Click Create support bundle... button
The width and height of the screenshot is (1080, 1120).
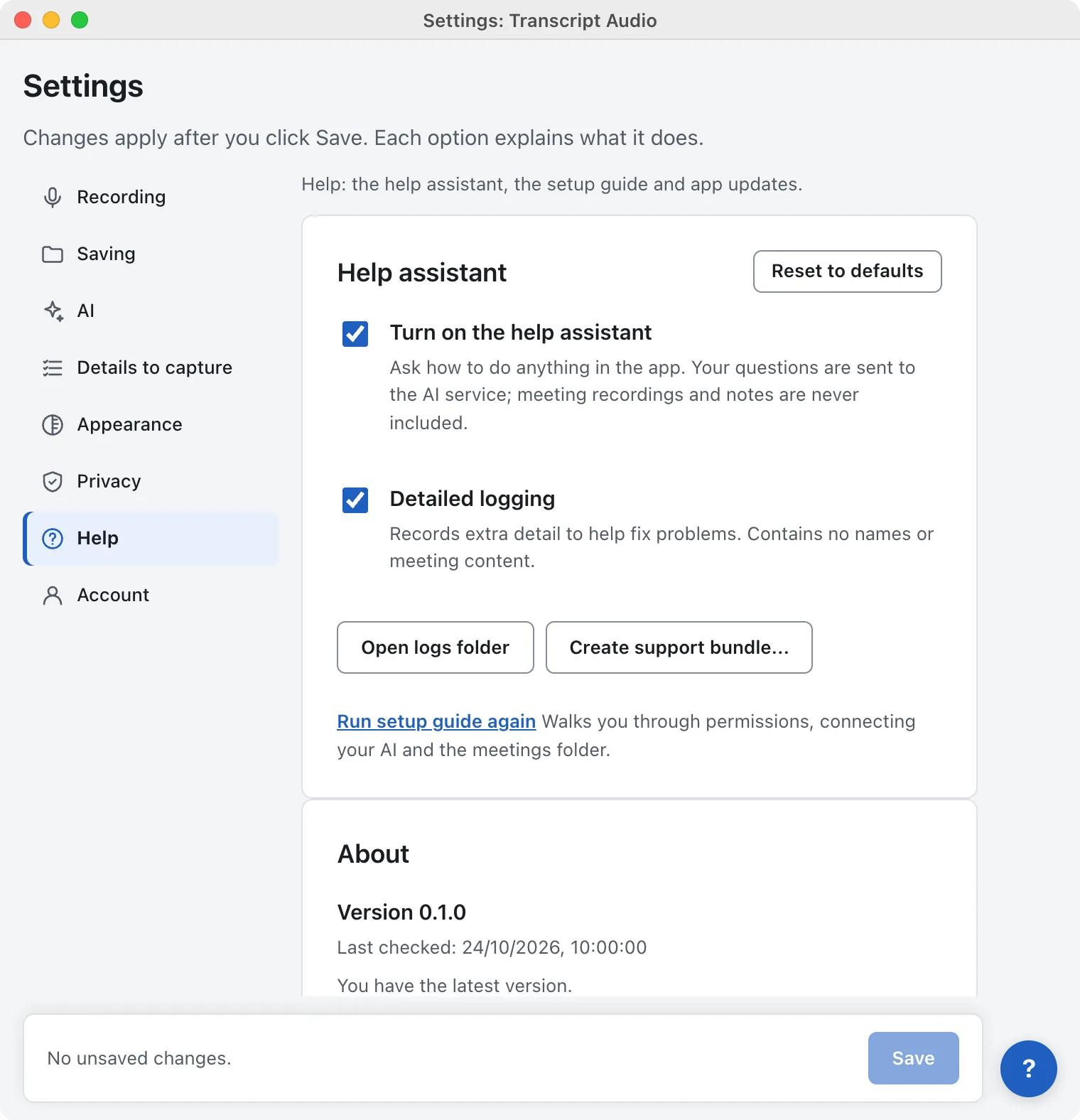pyautogui.click(x=679, y=647)
